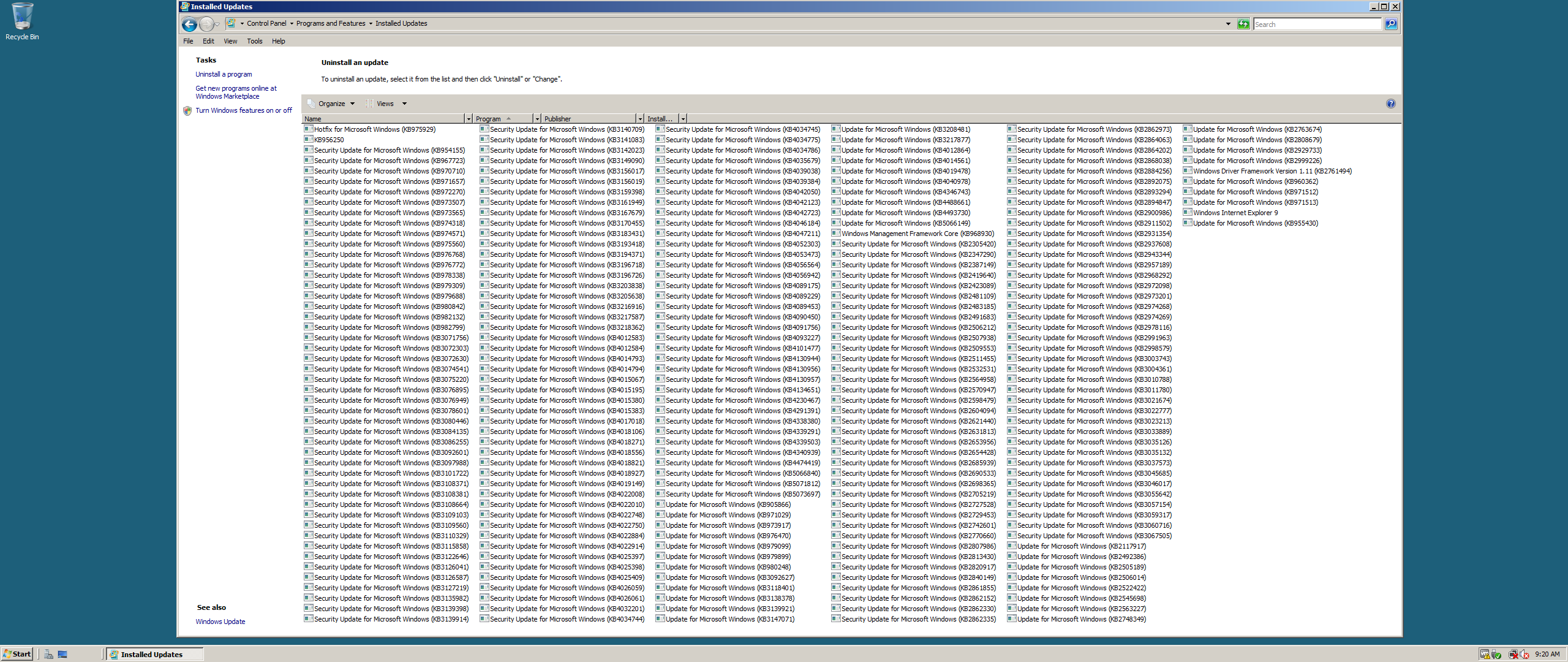
Task: Click into the Search input field
Action: click(1316, 25)
